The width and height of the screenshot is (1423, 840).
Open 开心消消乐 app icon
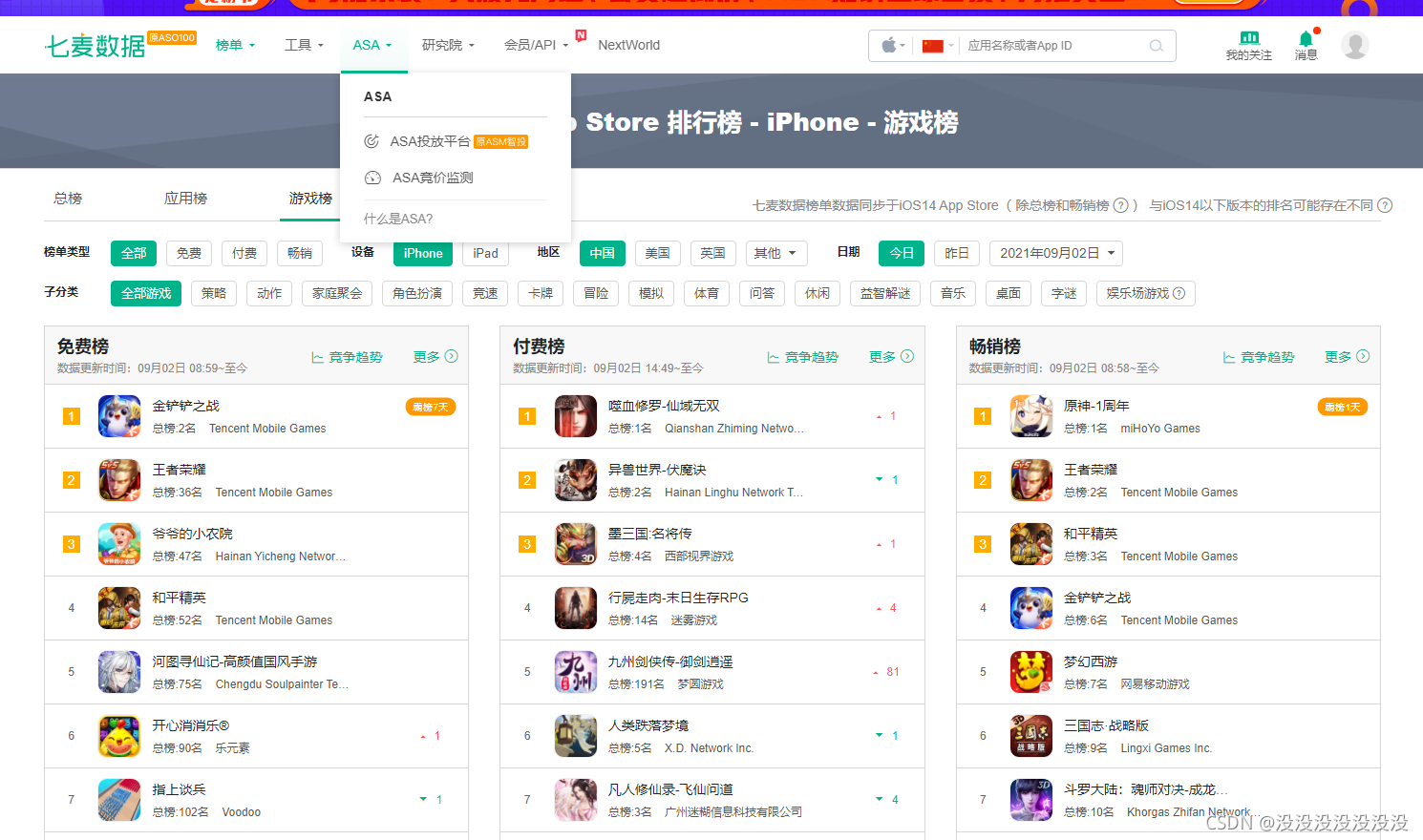[119, 736]
